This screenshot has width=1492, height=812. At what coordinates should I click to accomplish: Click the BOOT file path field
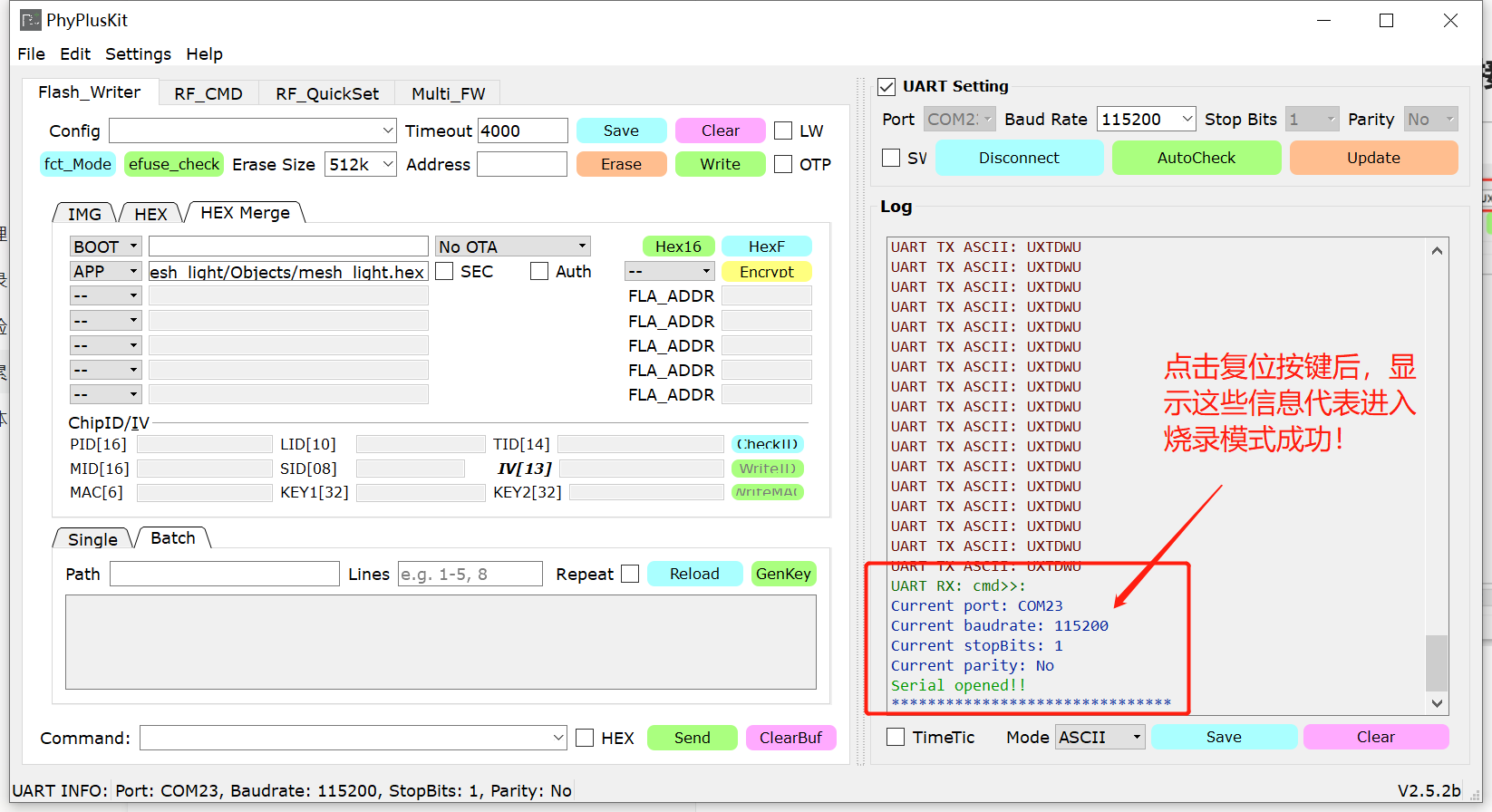tap(288, 246)
